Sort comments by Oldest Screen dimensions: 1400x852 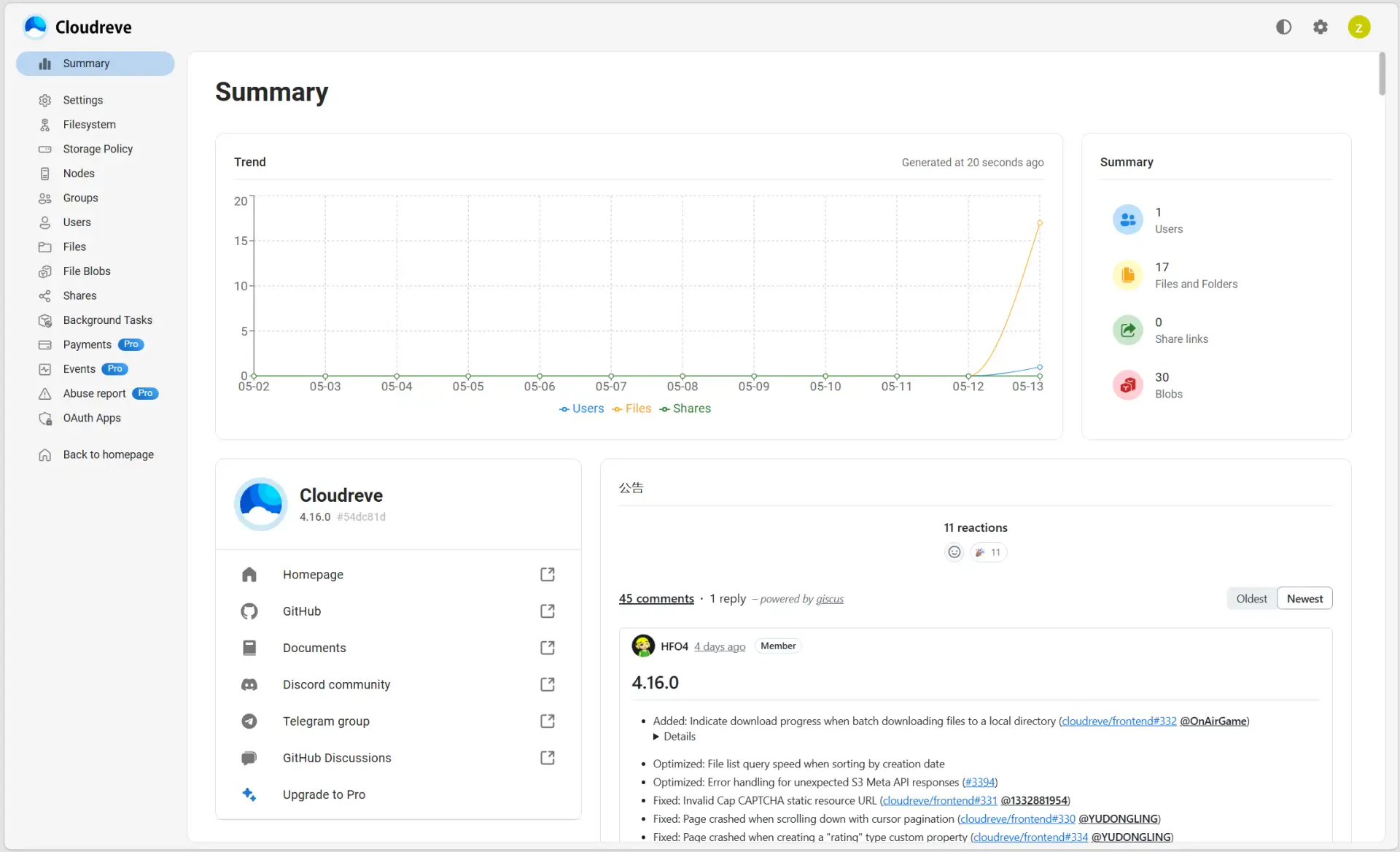click(1252, 599)
